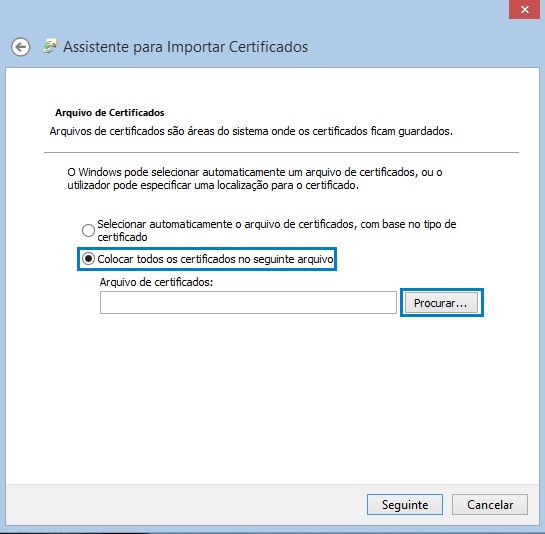
Task: Click the bold 'Arquivo de Certificados' heading
Action: tap(109, 113)
